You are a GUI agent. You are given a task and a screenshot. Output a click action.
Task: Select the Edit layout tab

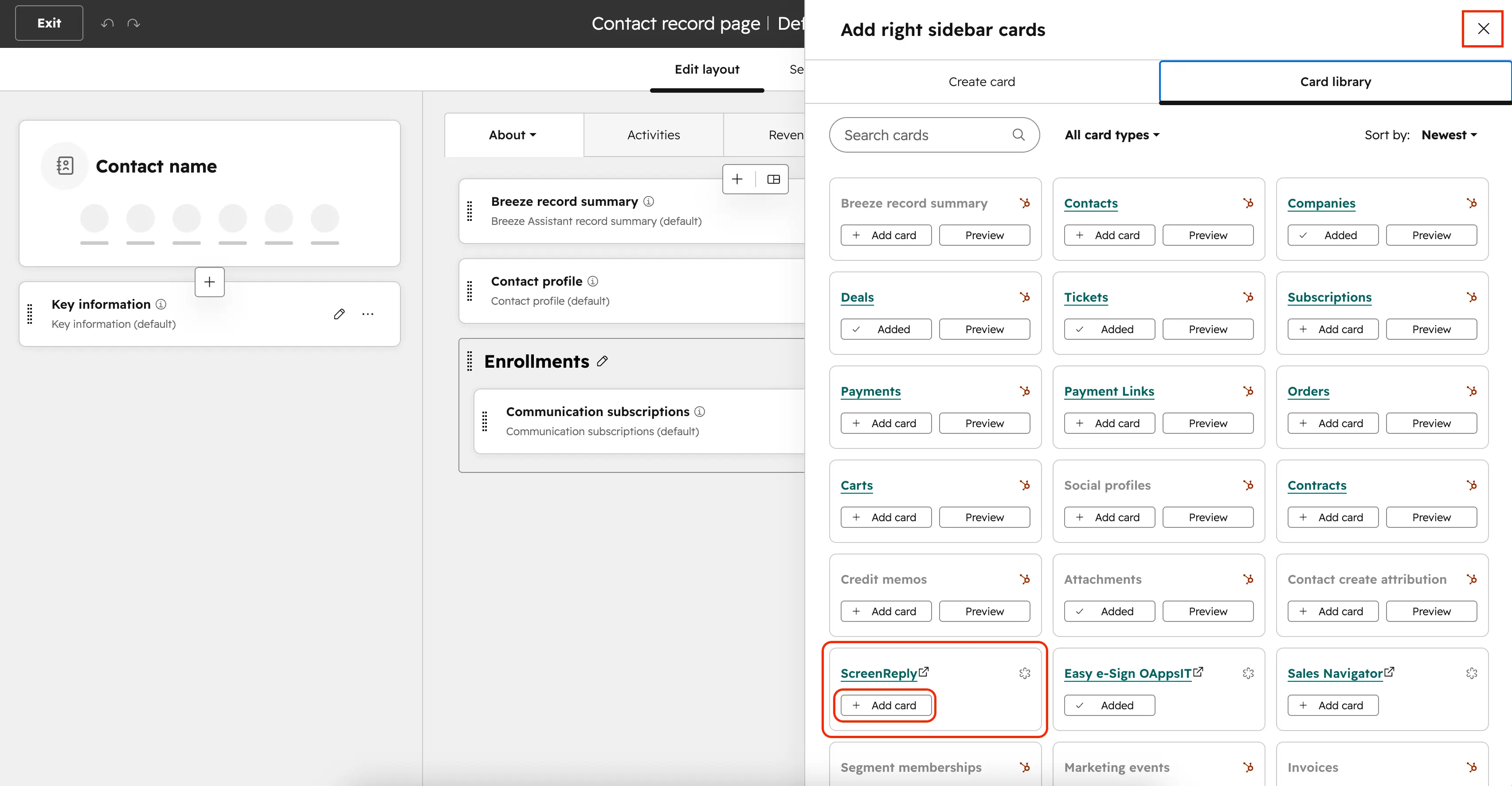(707, 69)
